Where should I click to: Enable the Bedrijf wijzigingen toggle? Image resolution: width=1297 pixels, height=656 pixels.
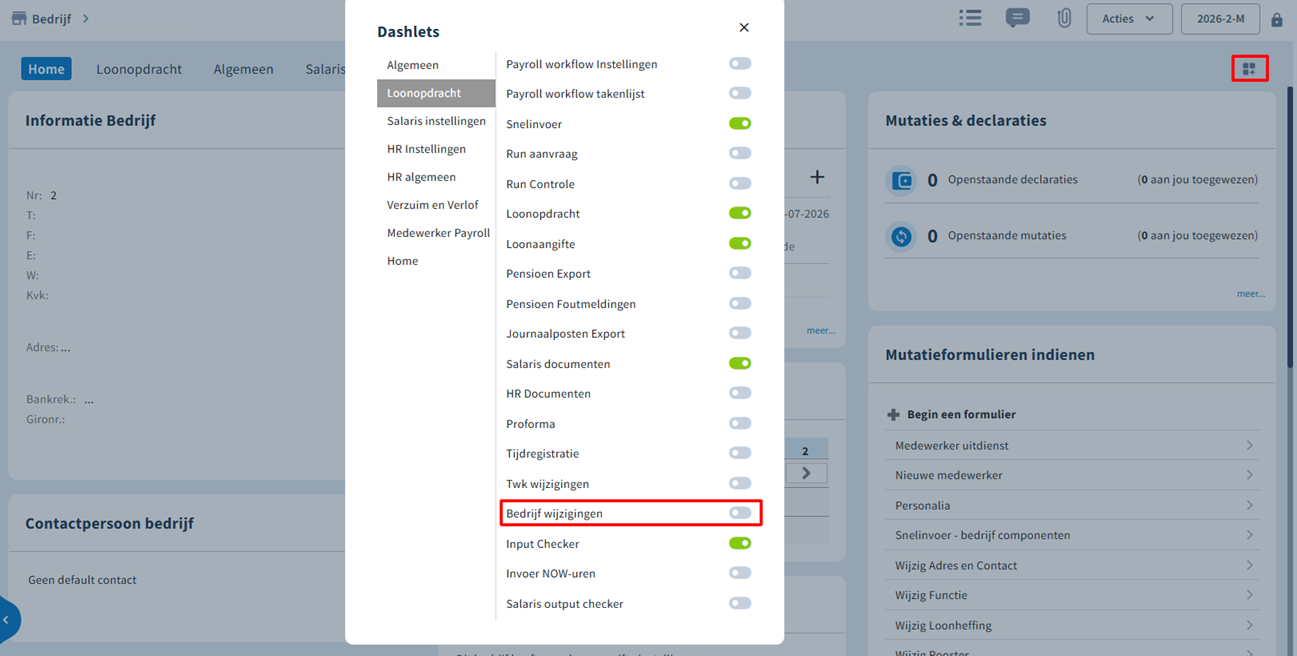click(740, 513)
